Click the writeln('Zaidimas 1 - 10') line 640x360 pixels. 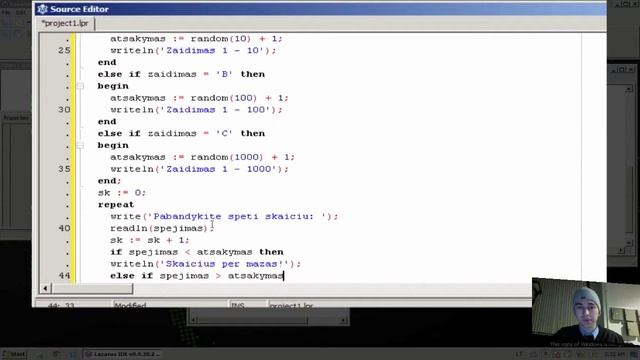(193, 51)
